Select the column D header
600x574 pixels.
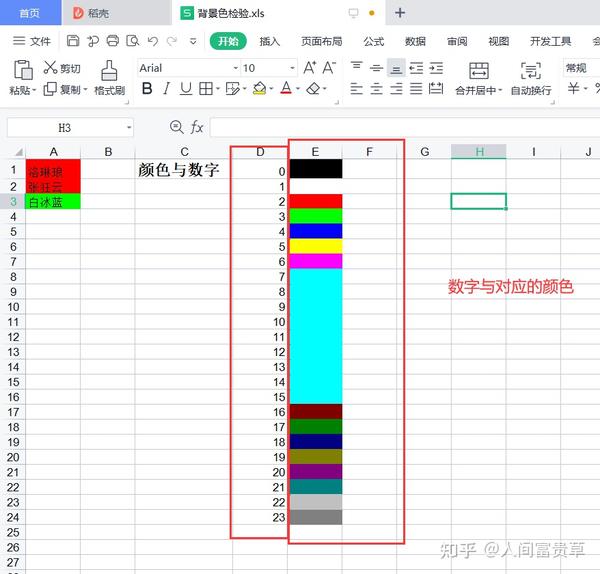click(260, 152)
